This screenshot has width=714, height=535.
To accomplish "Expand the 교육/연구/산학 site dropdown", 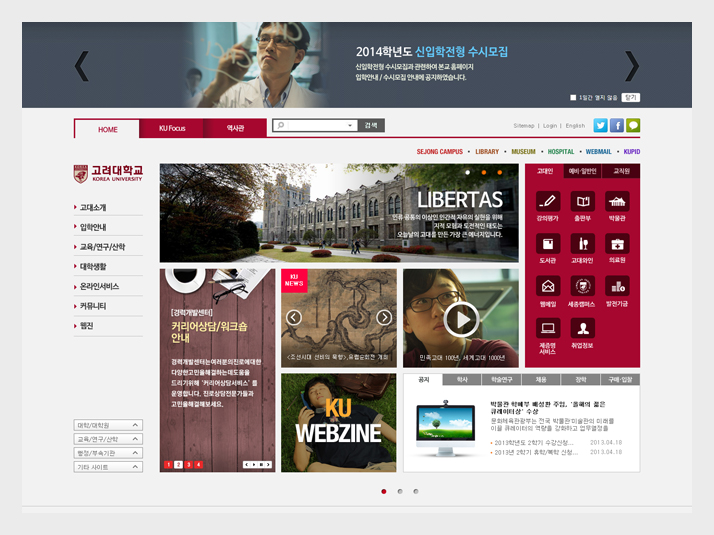I will coord(108,439).
